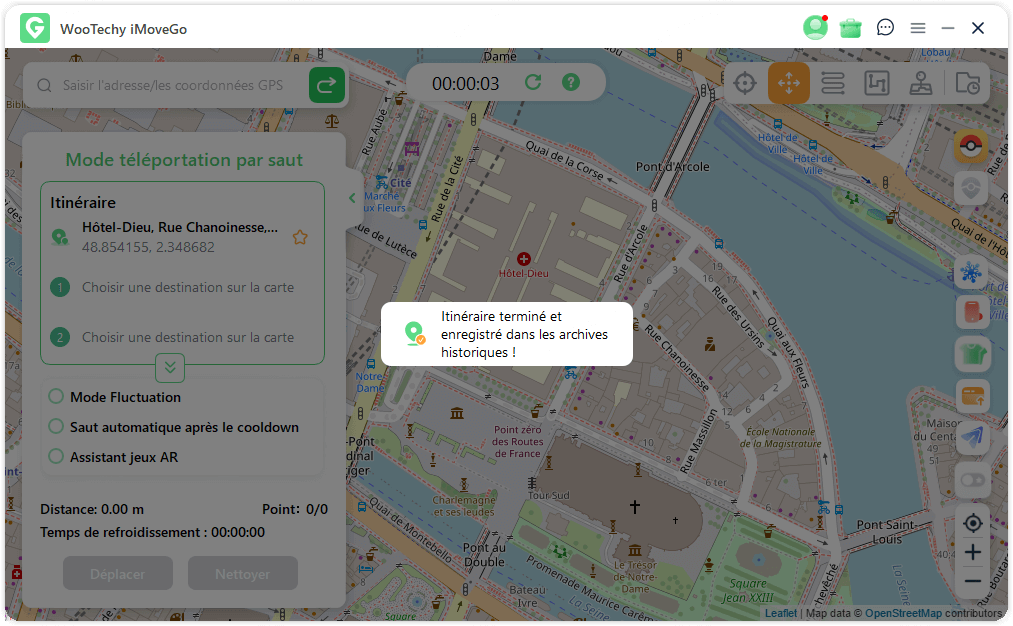Screen dimensions: 1013x626
Task: Open the feedback chat bubble in title bar
Action: pos(885,28)
